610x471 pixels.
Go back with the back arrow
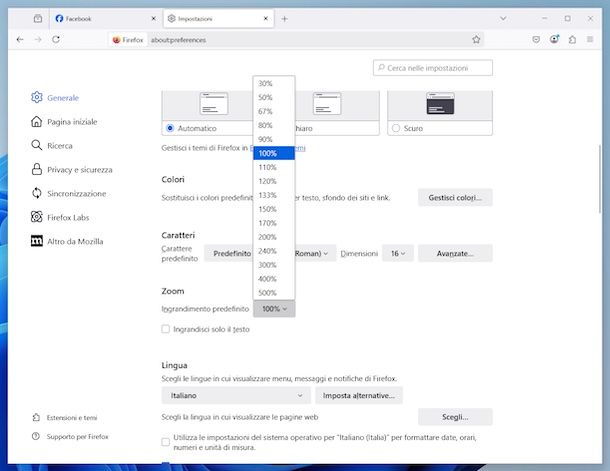pyautogui.click(x=20, y=39)
